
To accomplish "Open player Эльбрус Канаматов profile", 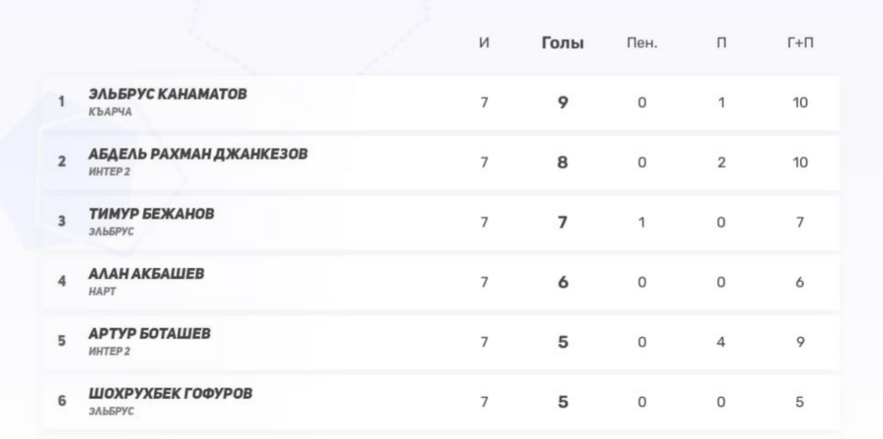I will pos(167,94).
